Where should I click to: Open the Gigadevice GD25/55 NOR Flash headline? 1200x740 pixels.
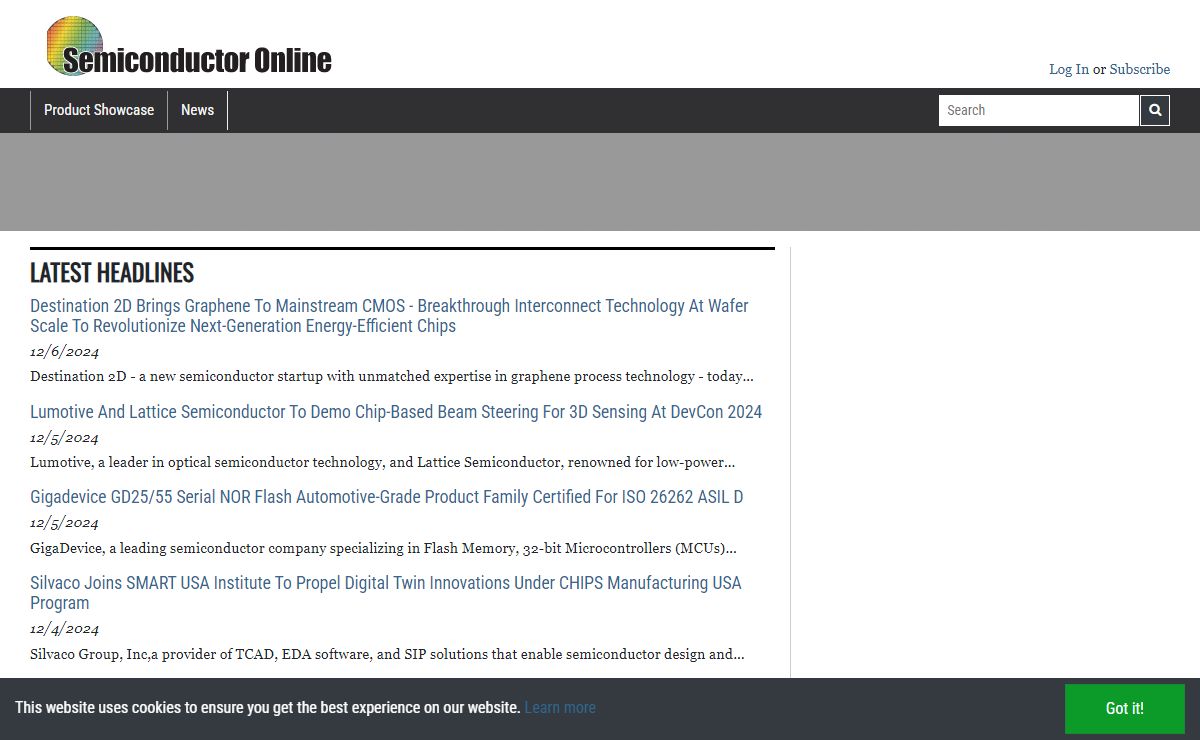coord(386,497)
